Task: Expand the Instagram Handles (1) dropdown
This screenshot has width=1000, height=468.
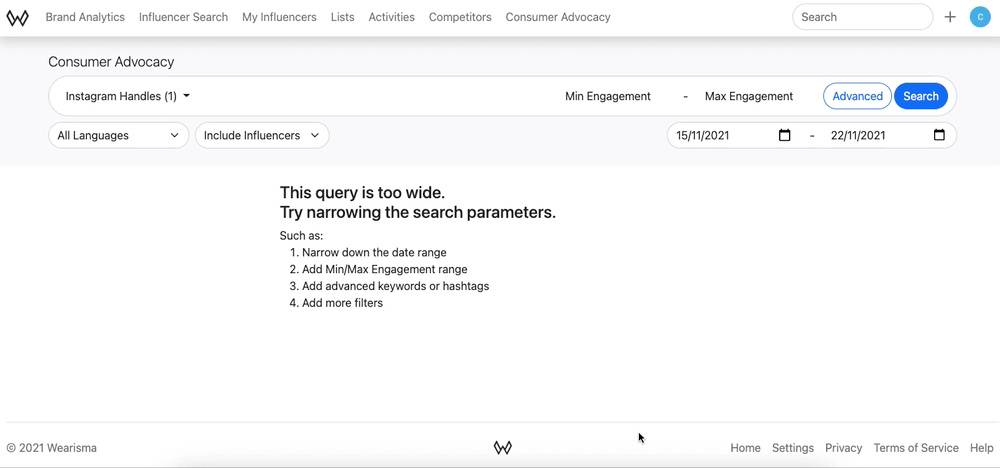Action: coord(128,96)
